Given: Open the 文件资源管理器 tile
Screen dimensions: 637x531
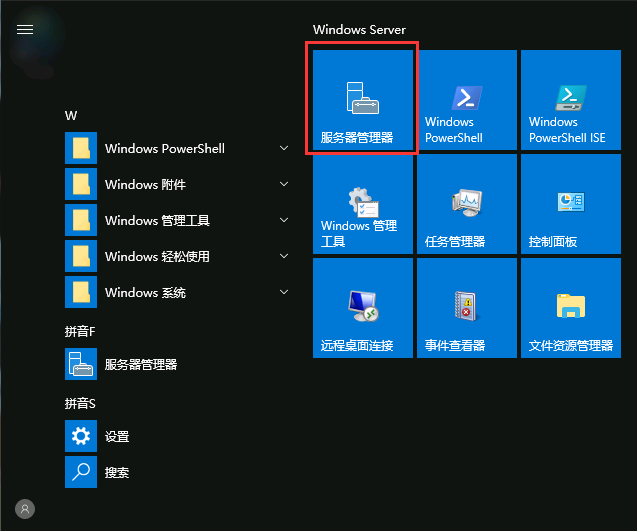Looking at the screenshot, I should 570,308.
